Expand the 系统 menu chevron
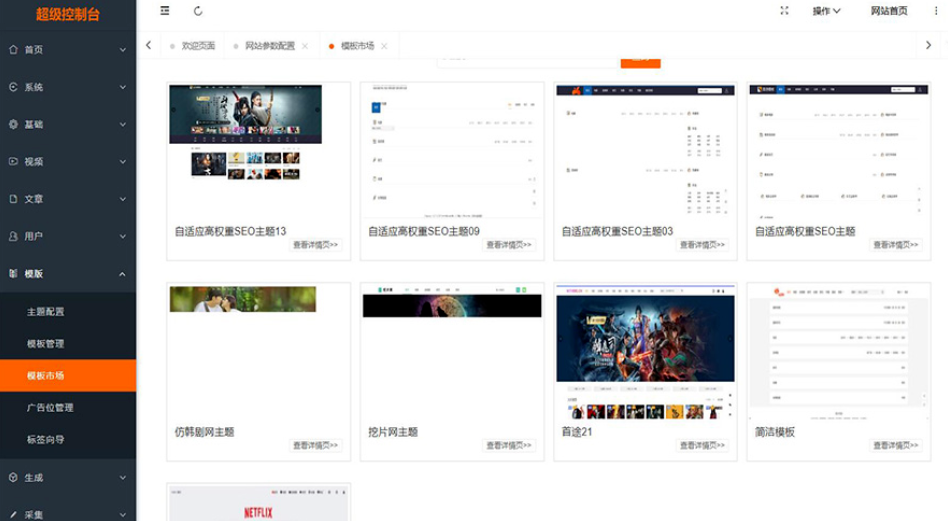Screen dimensions: 948x521 click(123, 87)
